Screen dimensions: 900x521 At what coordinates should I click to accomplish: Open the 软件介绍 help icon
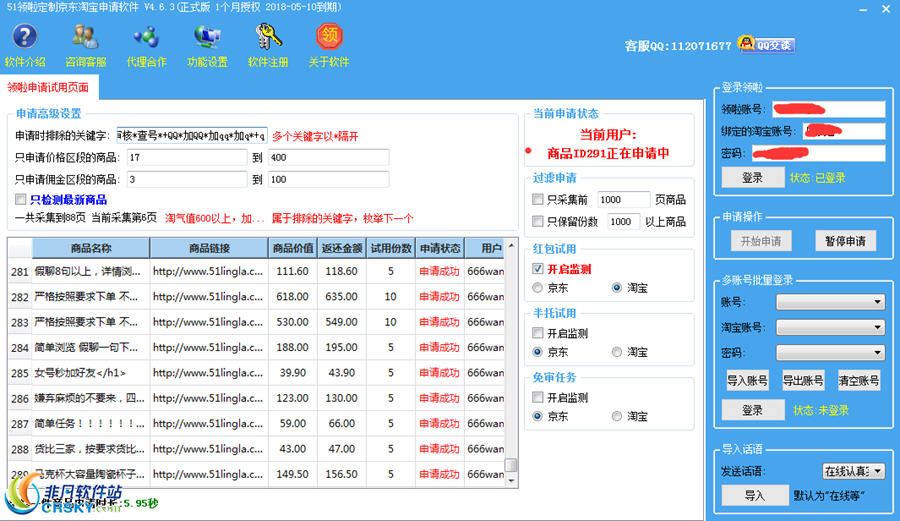(25, 36)
